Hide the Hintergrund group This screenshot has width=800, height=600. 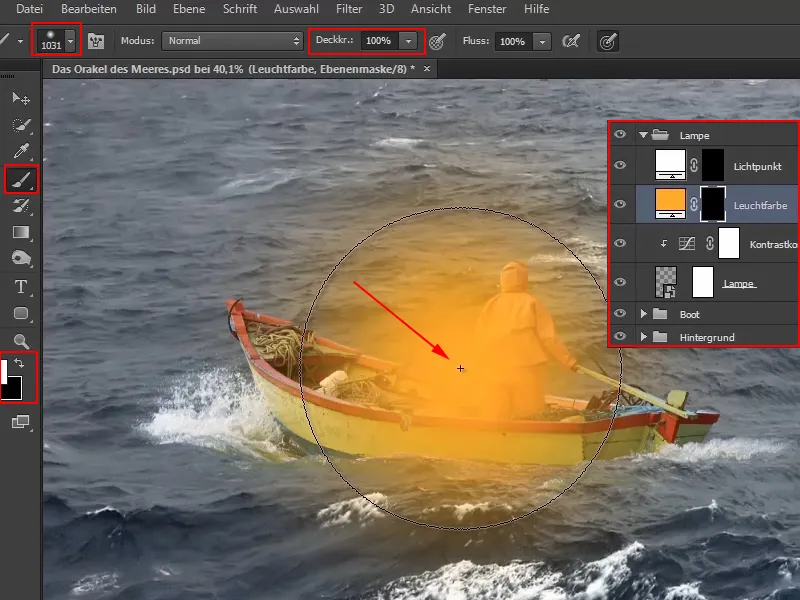620,336
